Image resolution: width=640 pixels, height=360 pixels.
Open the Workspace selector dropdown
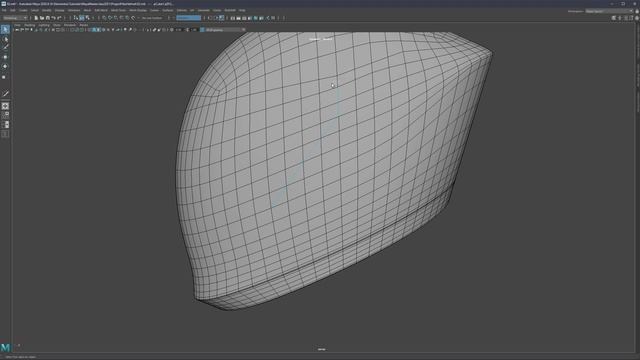pos(609,11)
